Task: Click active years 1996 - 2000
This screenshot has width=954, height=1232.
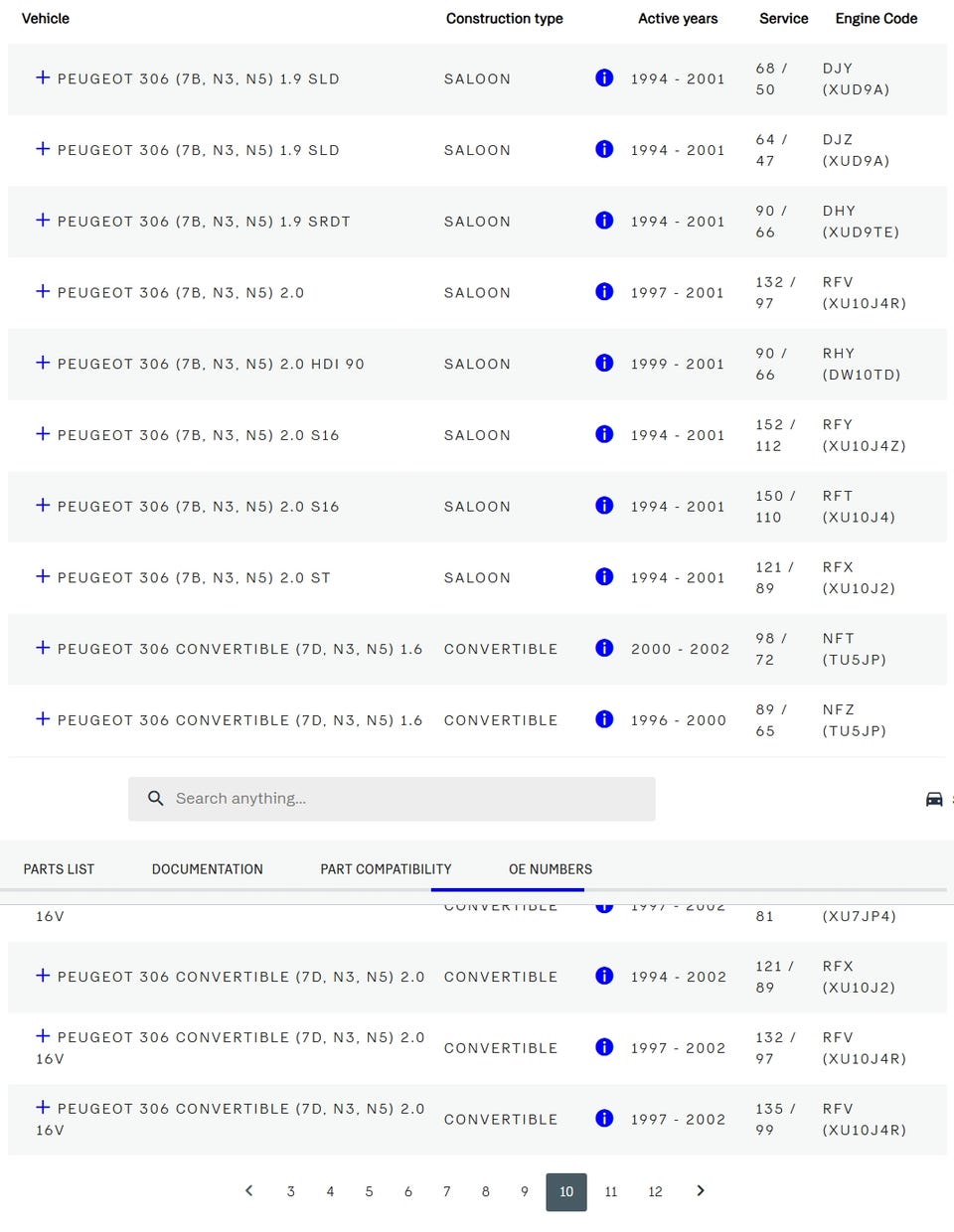Action: [679, 720]
